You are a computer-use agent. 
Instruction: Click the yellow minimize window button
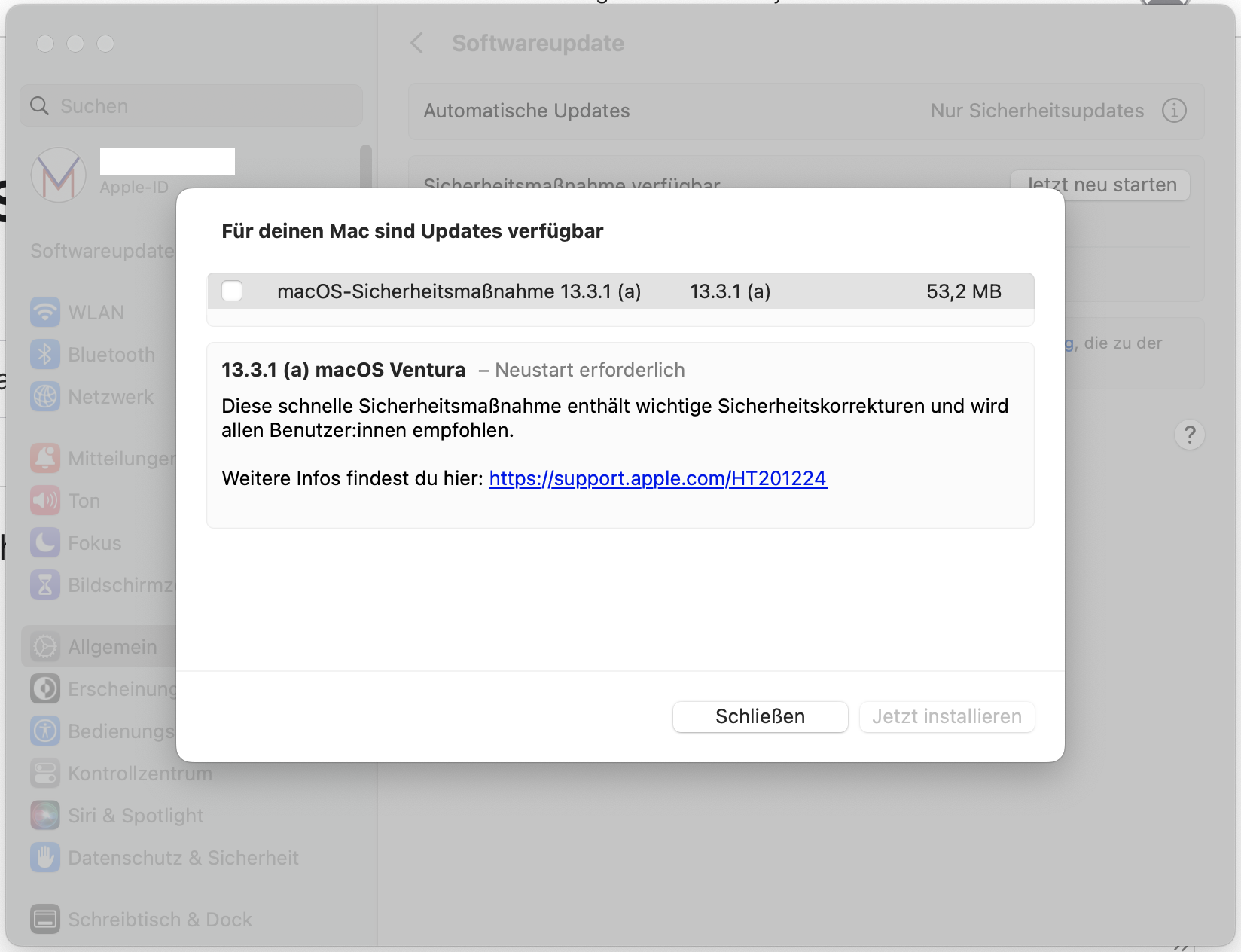coord(75,44)
